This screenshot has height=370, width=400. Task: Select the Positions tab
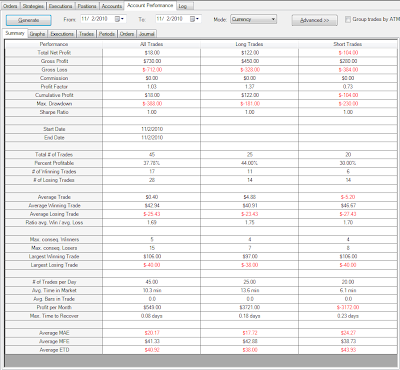87,6
